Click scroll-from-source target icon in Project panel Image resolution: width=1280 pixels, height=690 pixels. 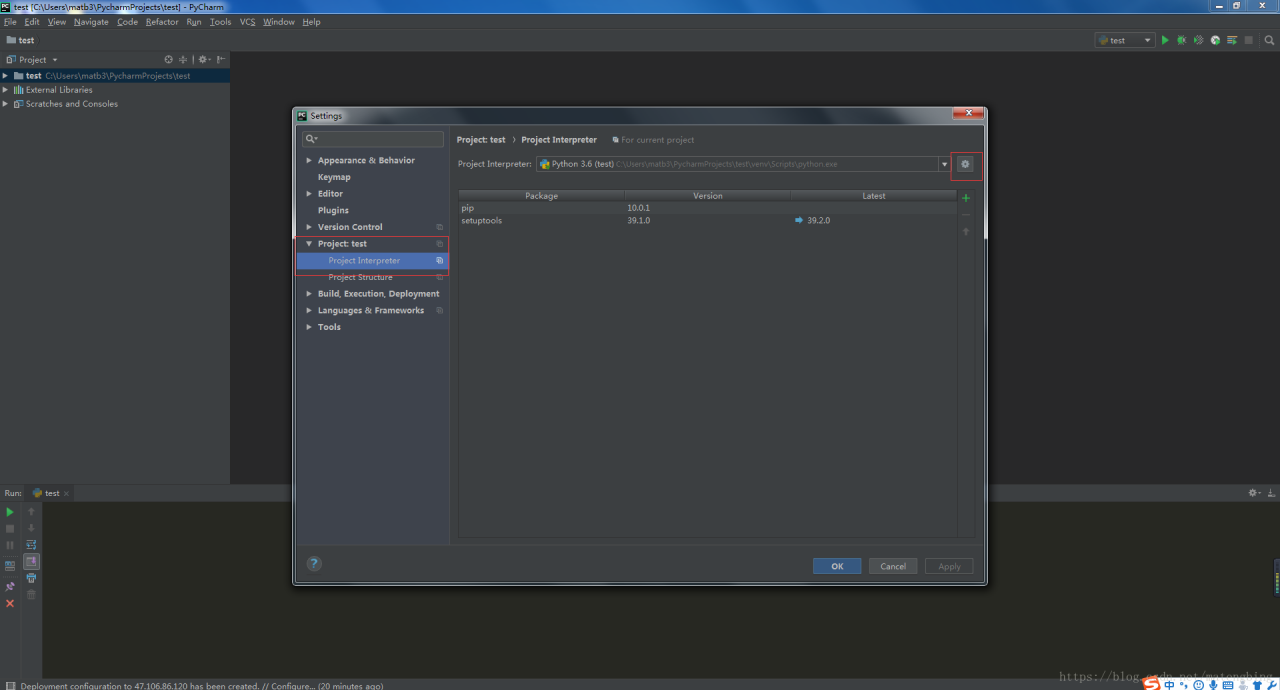pos(168,59)
